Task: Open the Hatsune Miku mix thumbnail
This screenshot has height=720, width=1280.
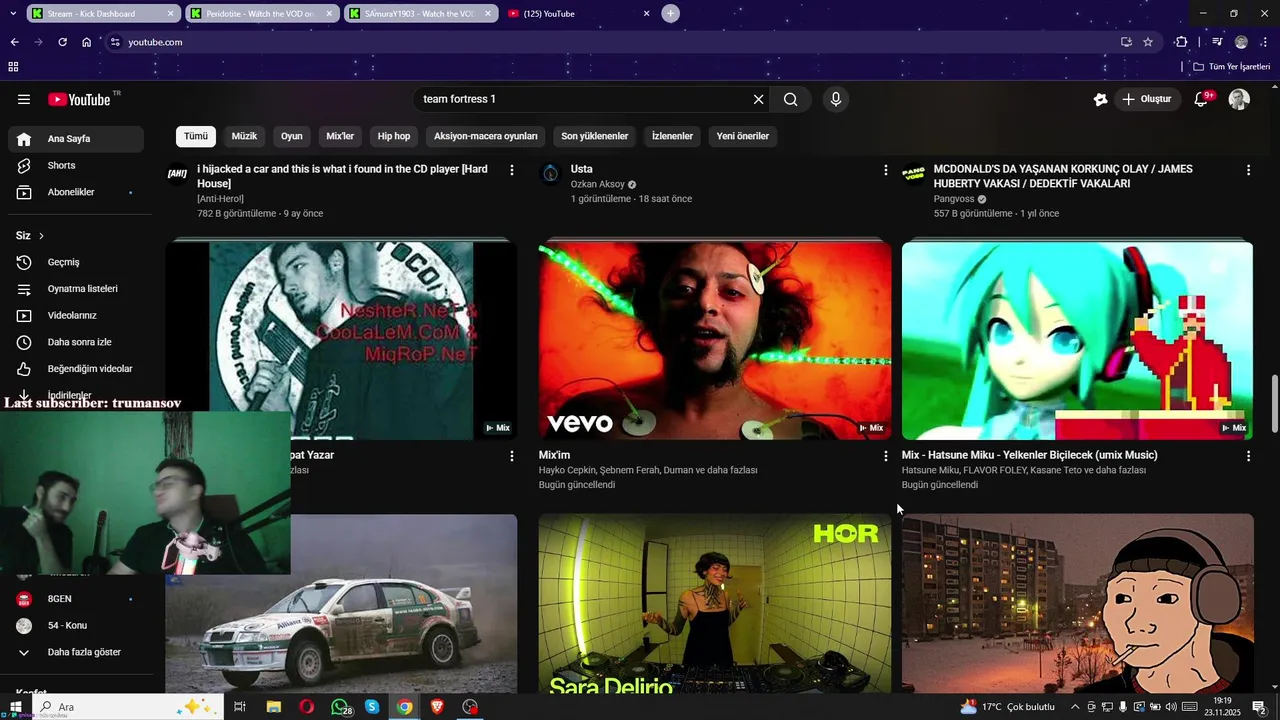Action: pyautogui.click(x=1077, y=339)
